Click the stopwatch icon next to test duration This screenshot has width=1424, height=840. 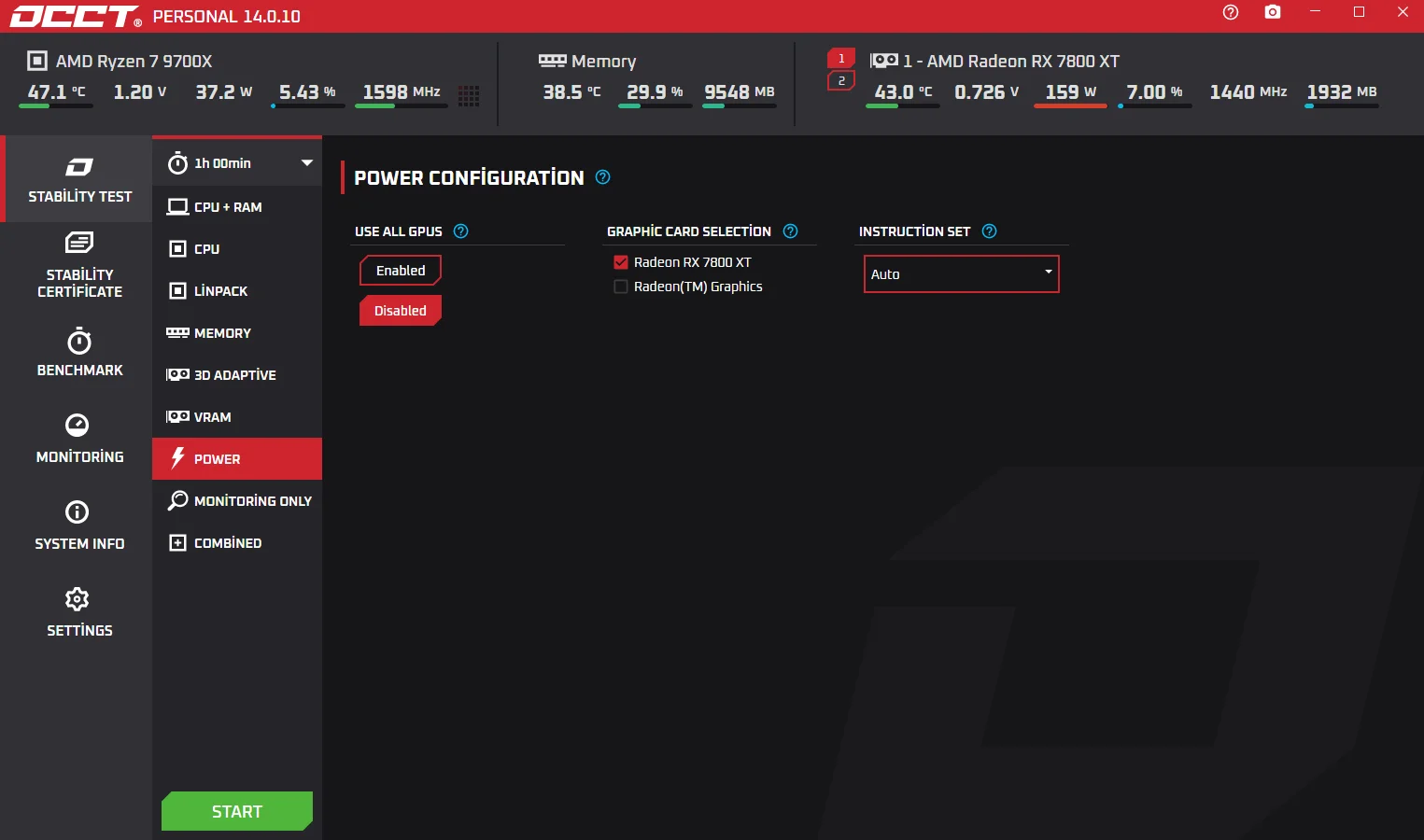point(177,163)
